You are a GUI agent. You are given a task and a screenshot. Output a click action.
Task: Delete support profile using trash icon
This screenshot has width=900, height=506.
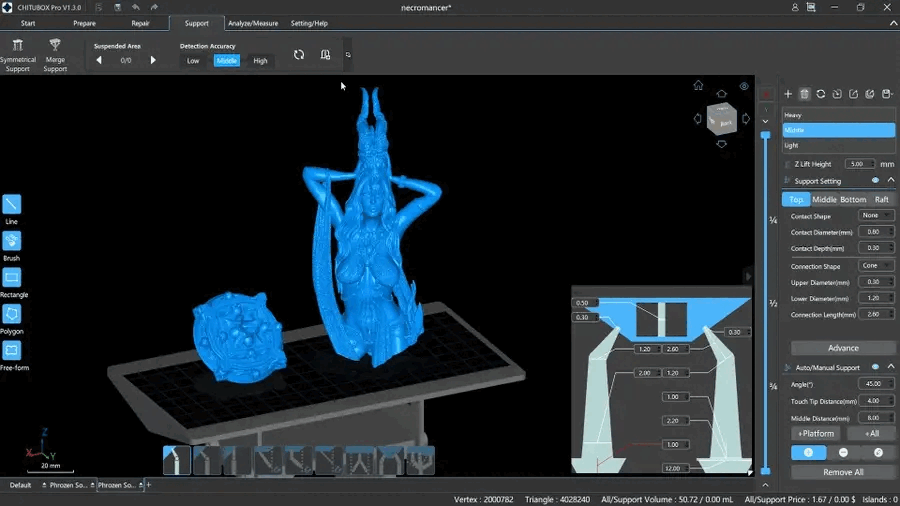tap(804, 94)
